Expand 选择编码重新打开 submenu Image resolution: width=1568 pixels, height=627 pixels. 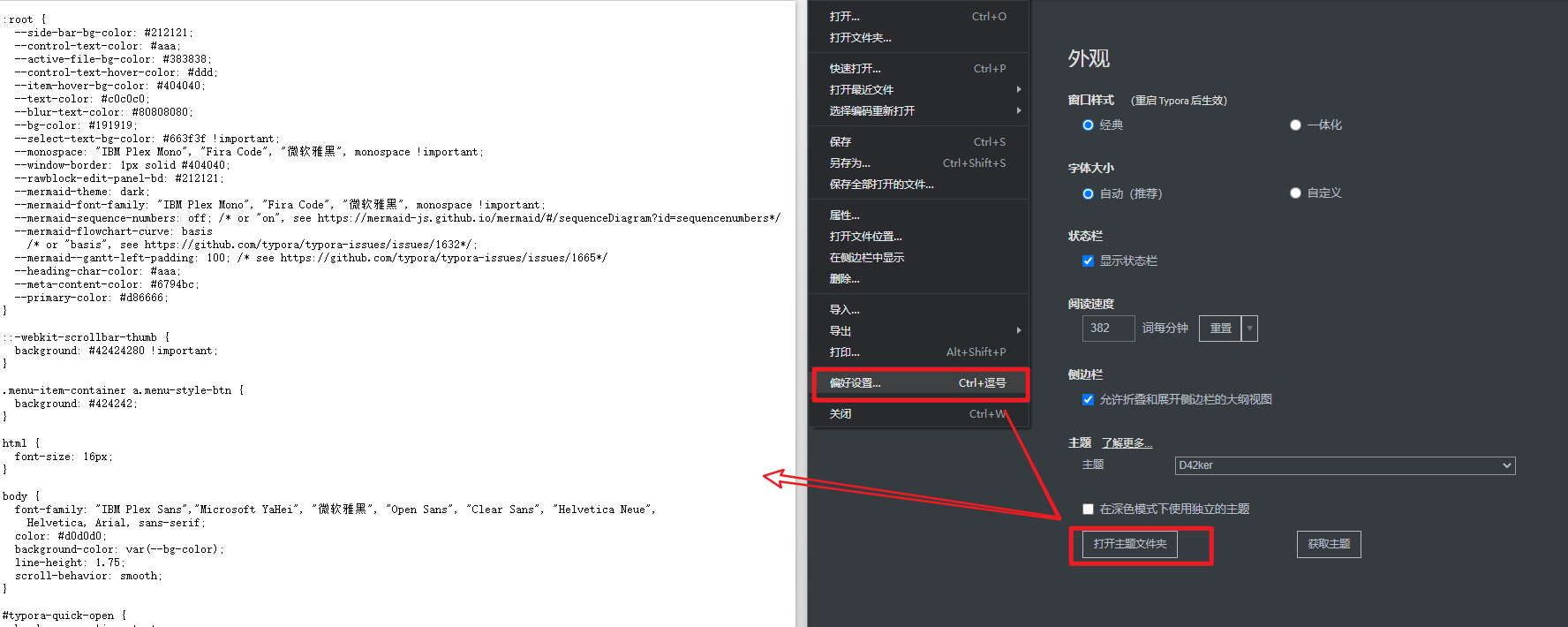click(1018, 111)
